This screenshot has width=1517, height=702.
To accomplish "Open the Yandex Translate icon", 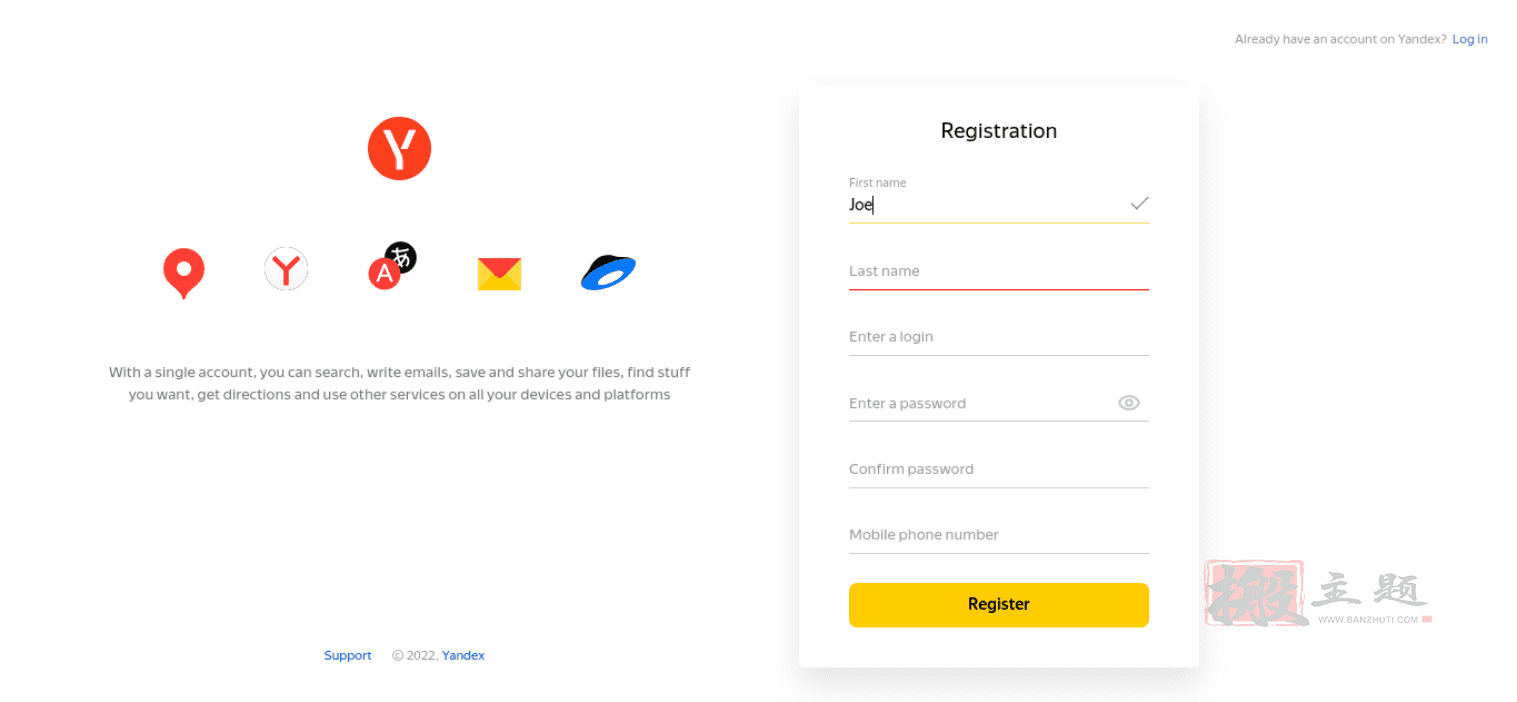I will click(392, 266).
